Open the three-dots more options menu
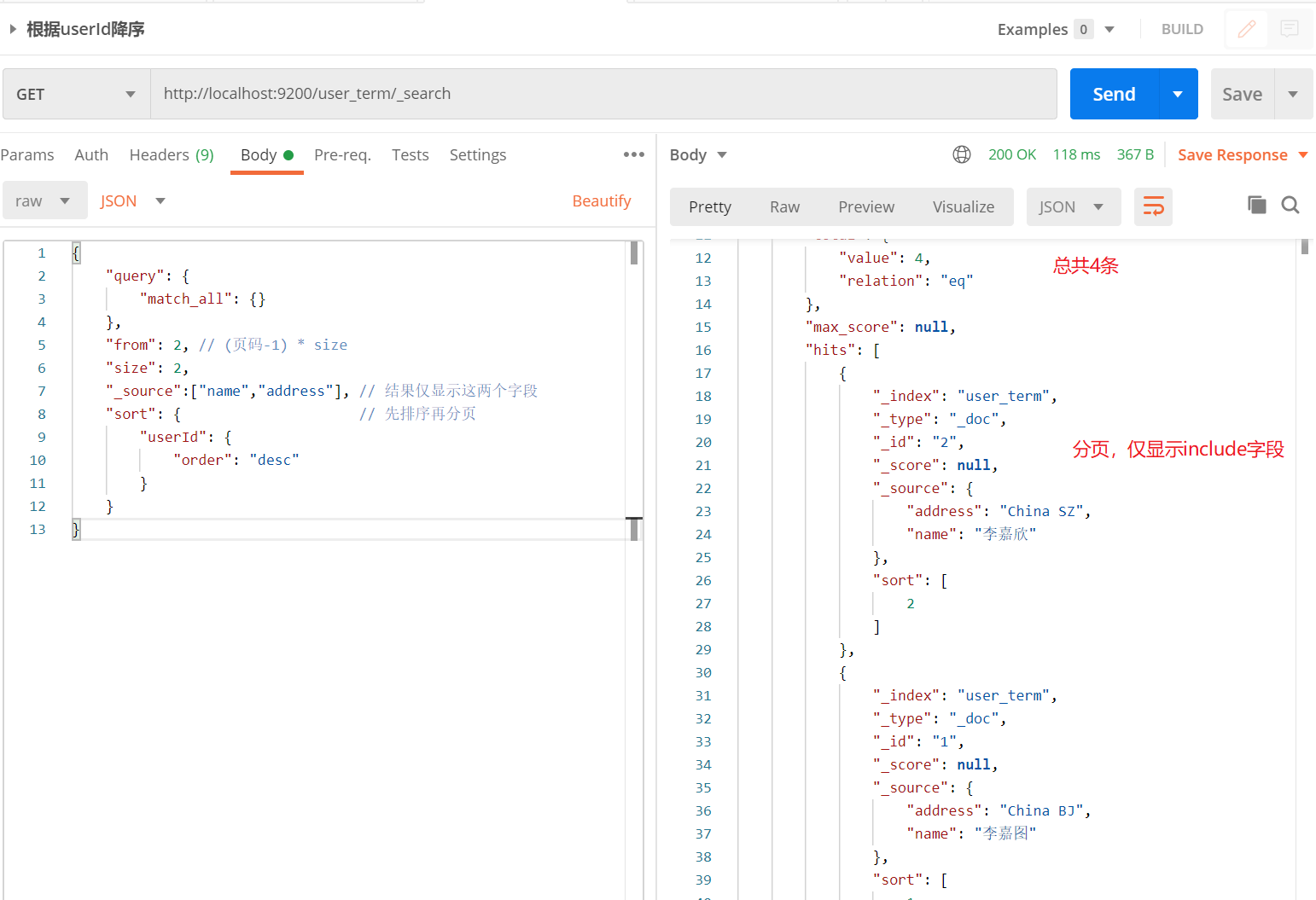 634,154
